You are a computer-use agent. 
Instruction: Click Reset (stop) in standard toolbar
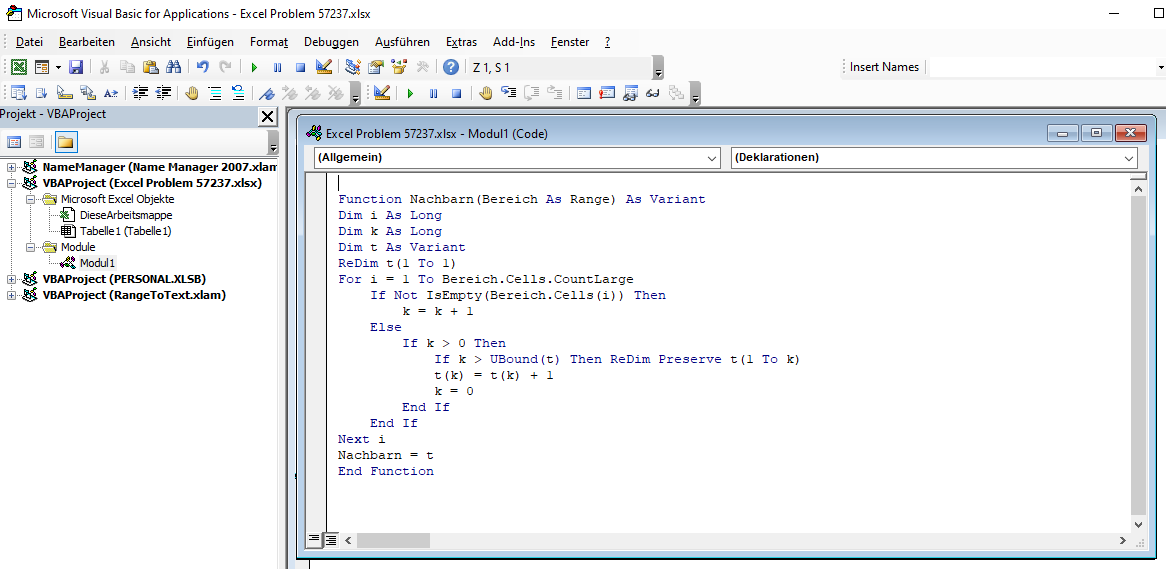300,68
